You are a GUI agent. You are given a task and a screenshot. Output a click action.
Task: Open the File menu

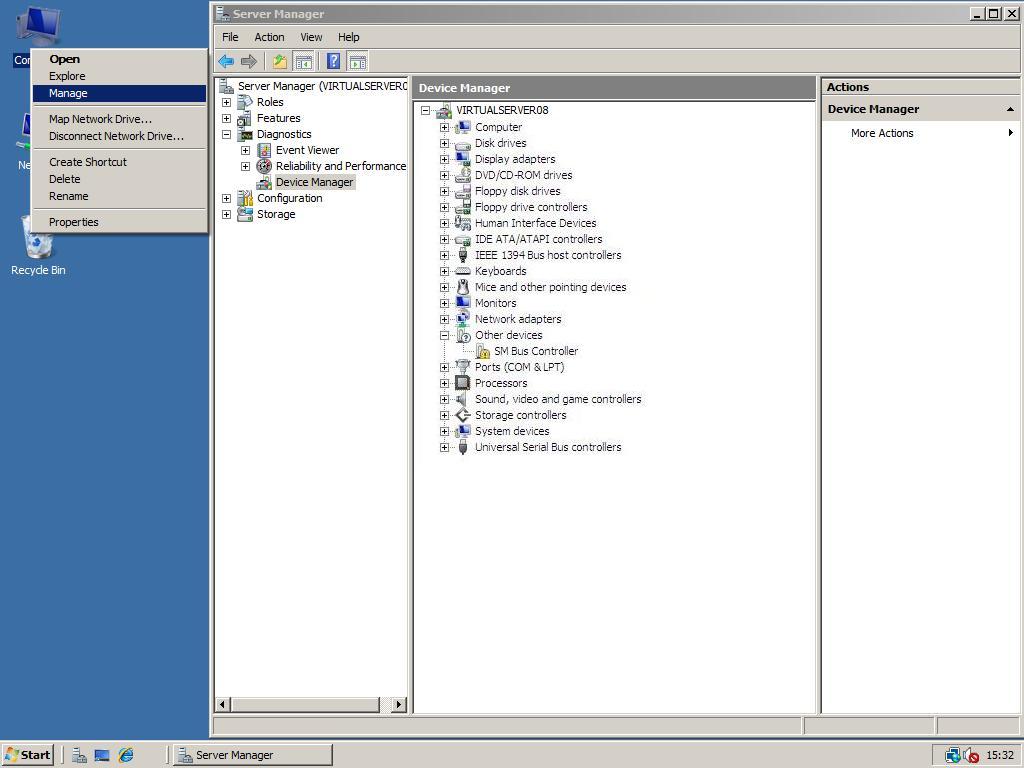pyautogui.click(x=230, y=37)
